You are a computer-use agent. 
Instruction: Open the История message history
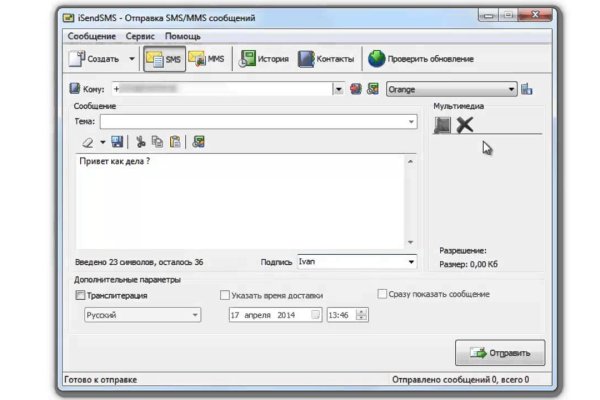(265, 60)
